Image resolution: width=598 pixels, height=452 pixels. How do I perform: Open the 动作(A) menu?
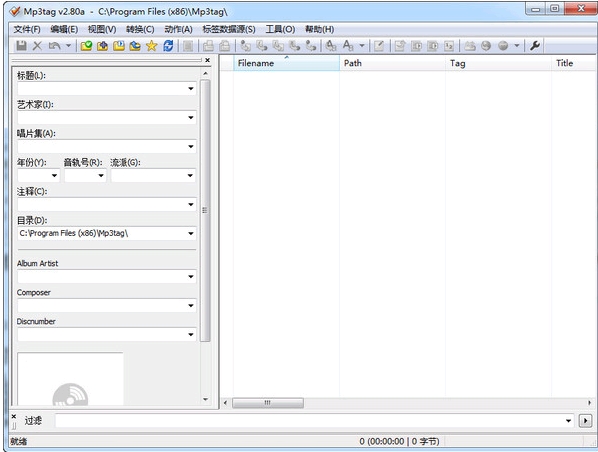click(x=178, y=29)
